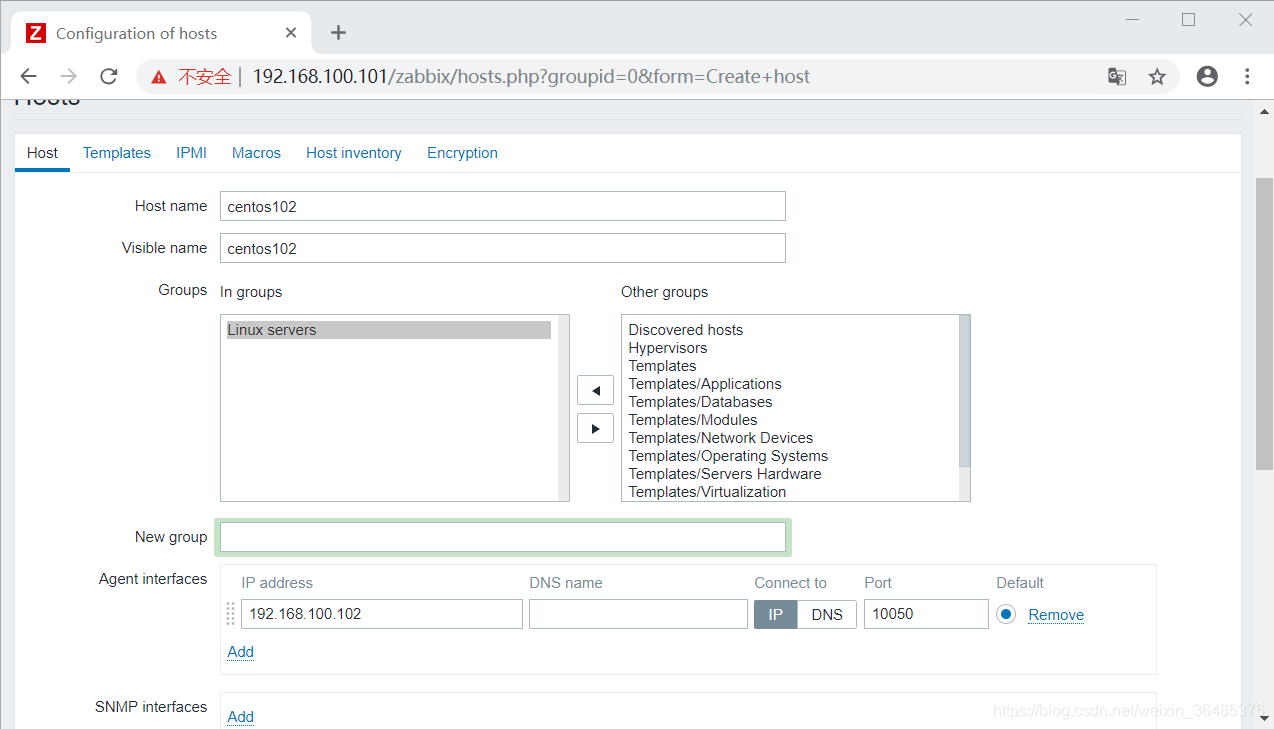Maximize the Chrome window
Screen dimensions: 1274x729
point(1188,19)
